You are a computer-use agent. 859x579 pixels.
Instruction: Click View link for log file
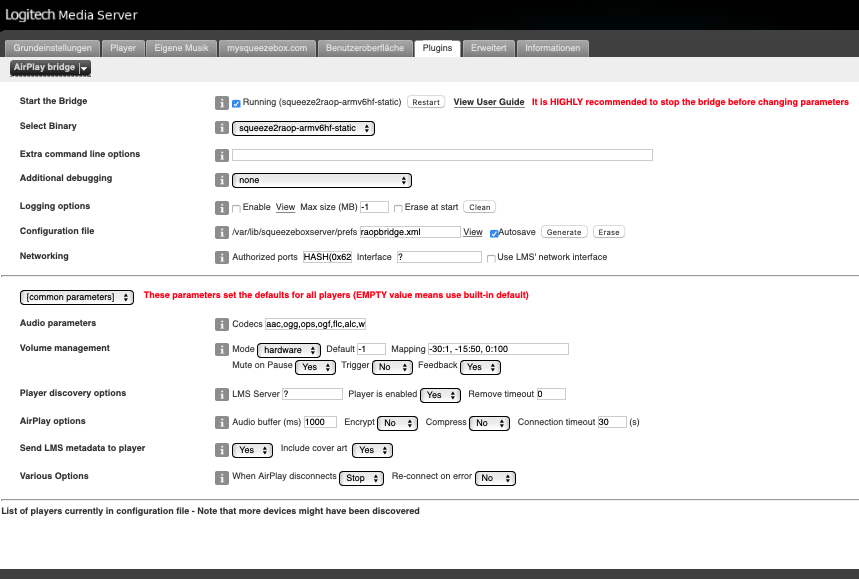click(x=285, y=207)
